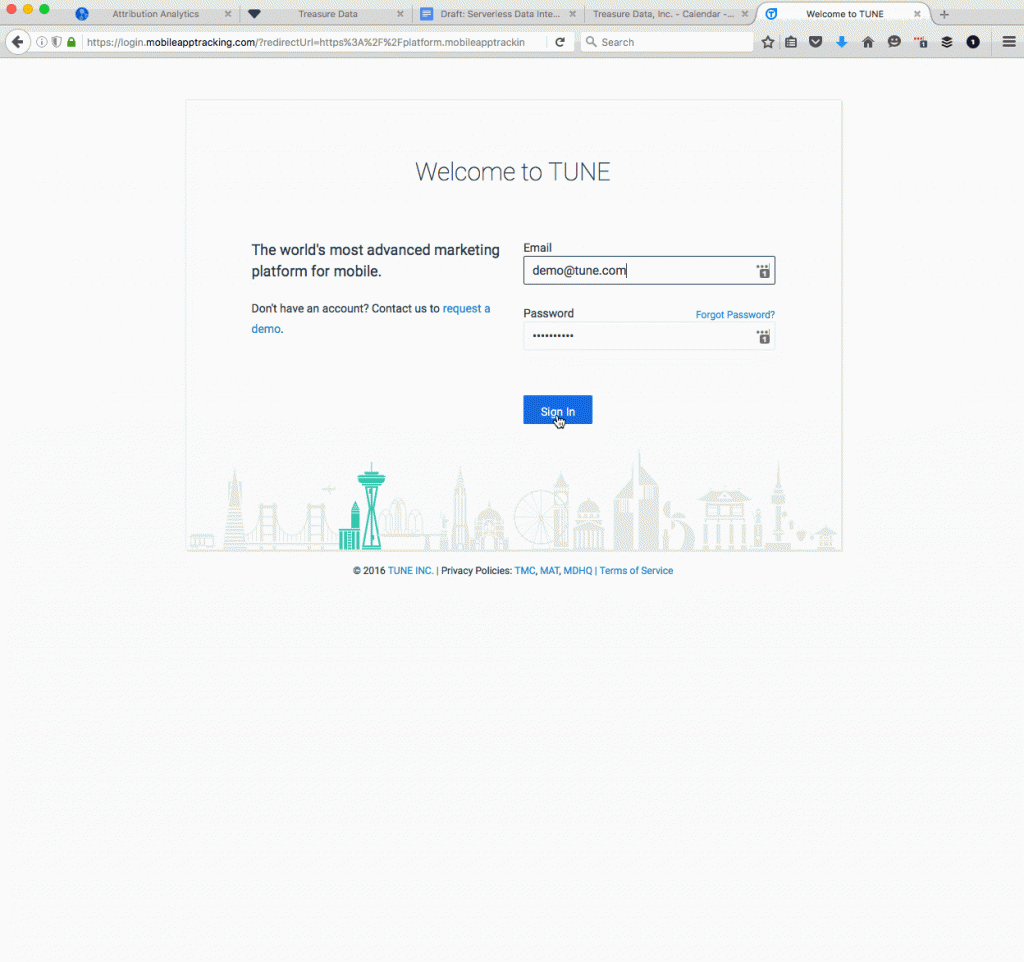Click the site information (i) icon
Screen dimensions: 1024x962
42,42
